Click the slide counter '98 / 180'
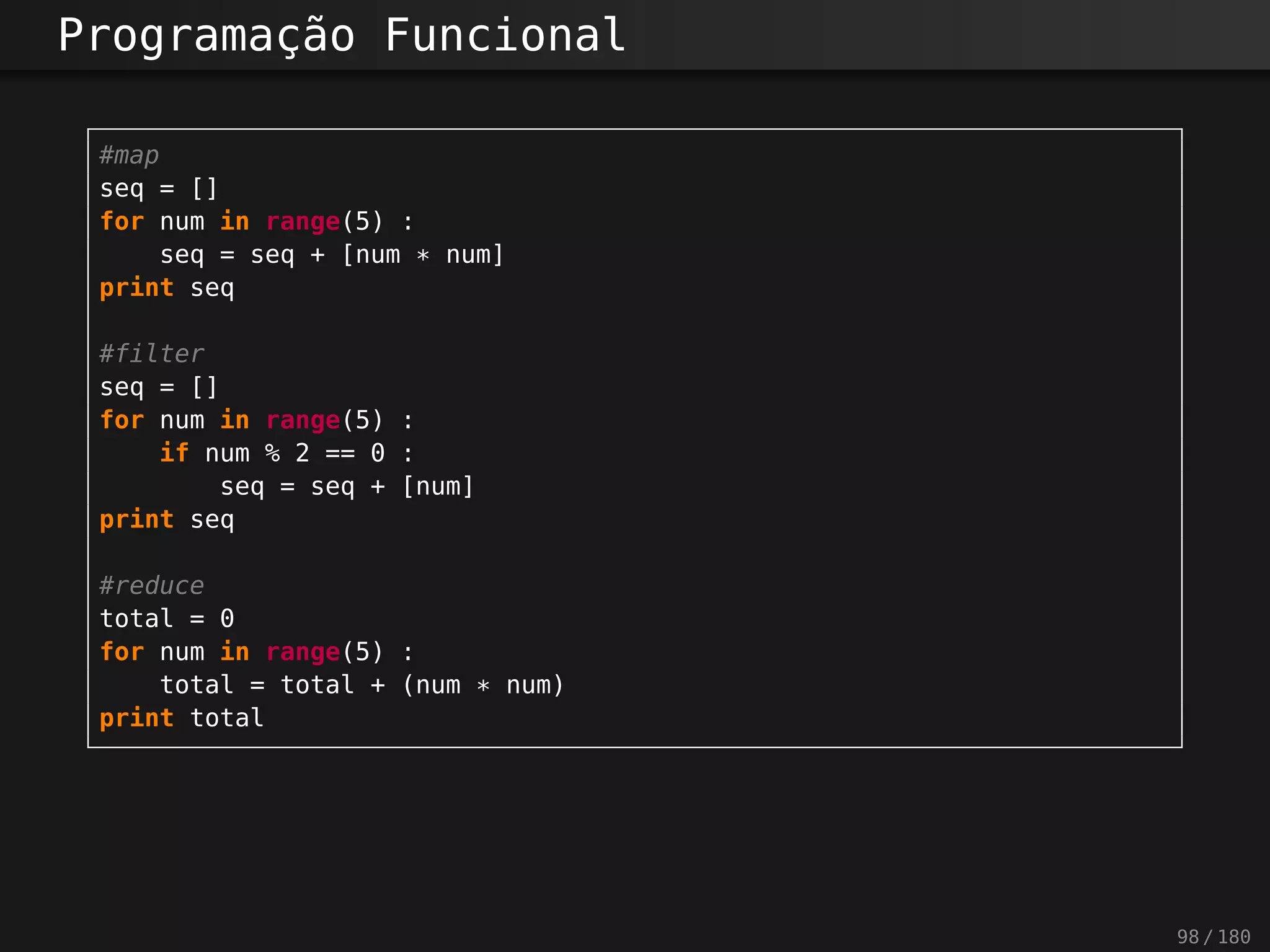The image size is (1270, 952). 1214,937
